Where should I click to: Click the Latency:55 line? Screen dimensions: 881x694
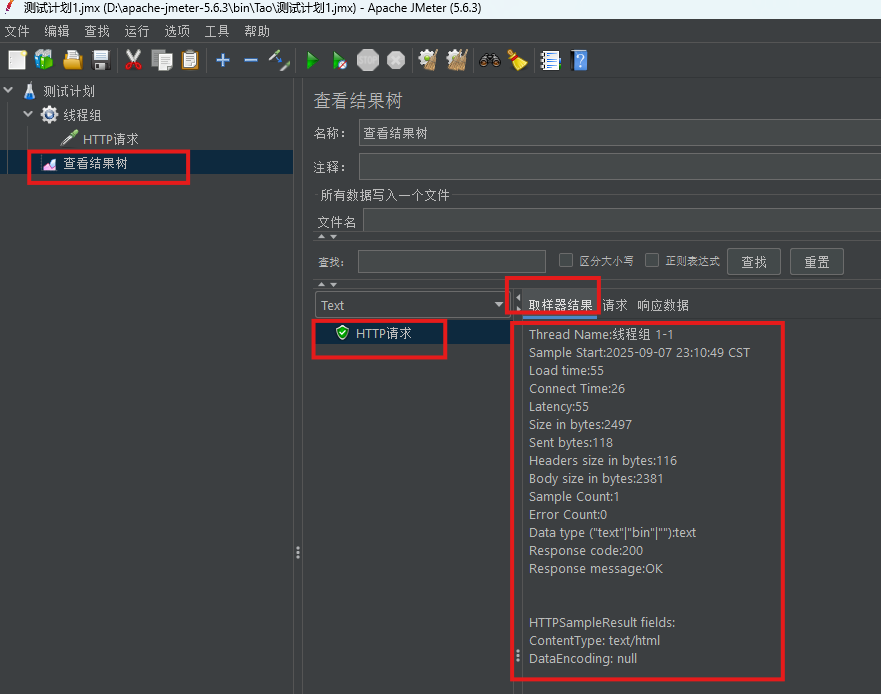[559, 406]
